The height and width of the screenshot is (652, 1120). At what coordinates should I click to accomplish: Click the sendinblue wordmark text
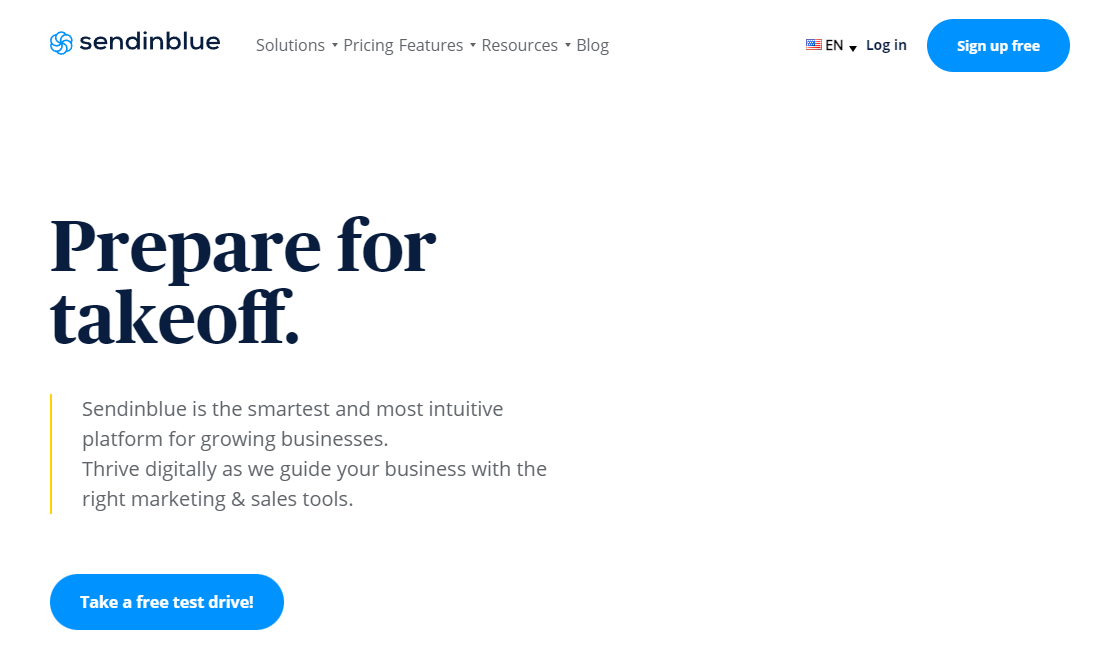pyautogui.click(x=149, y=41)
